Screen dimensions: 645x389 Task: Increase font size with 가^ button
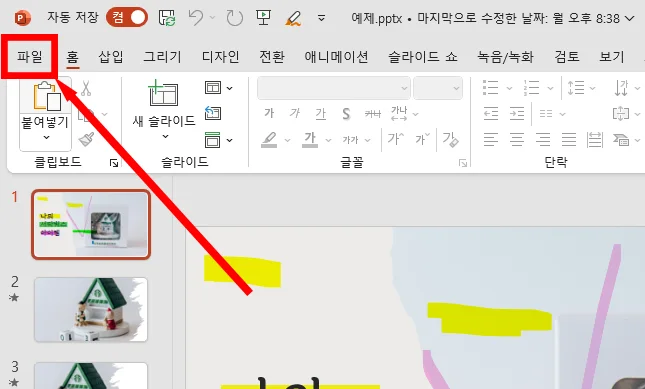coord(395,139)
